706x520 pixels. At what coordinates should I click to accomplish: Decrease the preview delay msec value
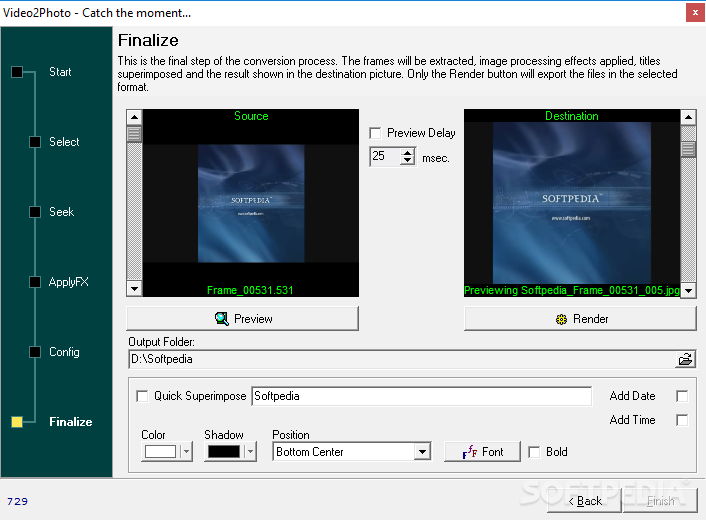click(x=407, y=160)
